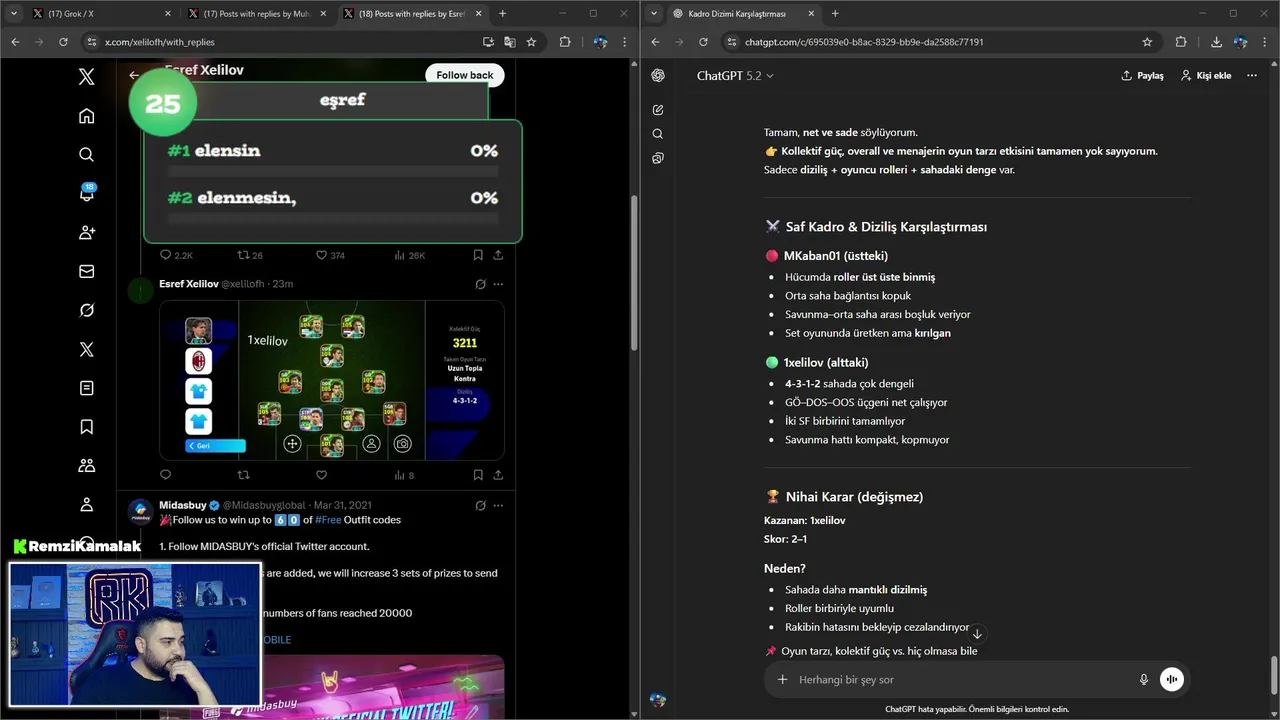Viewport: 1280px width, 720px height.
Task: Bookmark the poll post with 26K views
Action: pos(478,255)
